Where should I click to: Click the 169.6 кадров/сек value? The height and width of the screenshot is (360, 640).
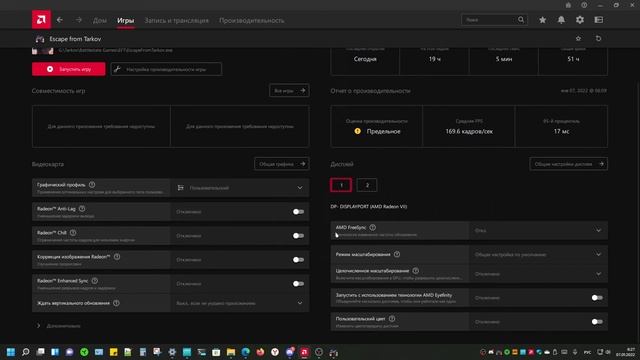(x=469, y=131)
